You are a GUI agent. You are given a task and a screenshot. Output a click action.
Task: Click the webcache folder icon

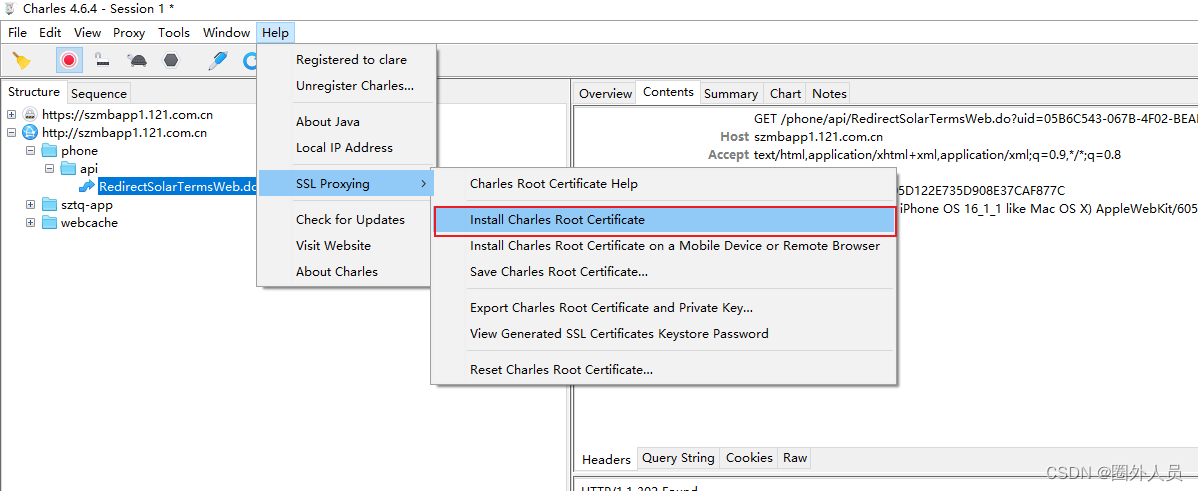pos(49,223)
